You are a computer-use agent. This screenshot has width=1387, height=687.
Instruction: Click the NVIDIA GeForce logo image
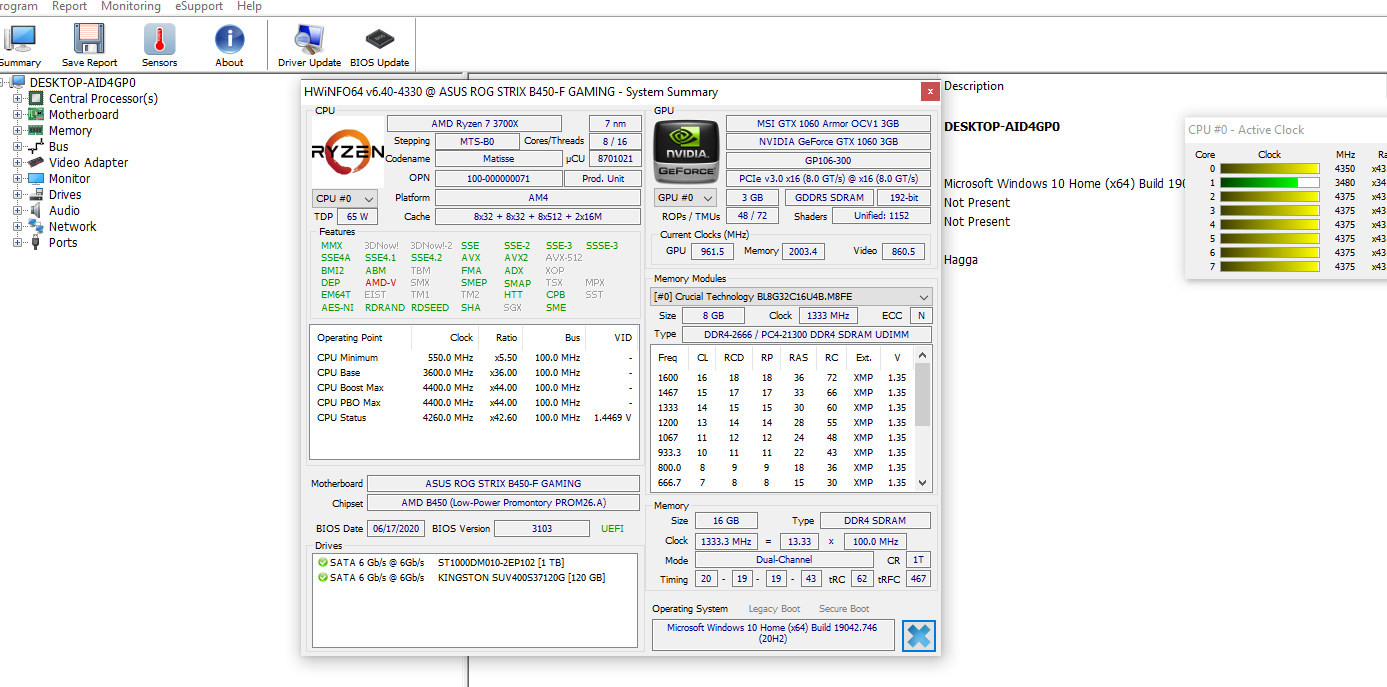(x=686, y=152)
